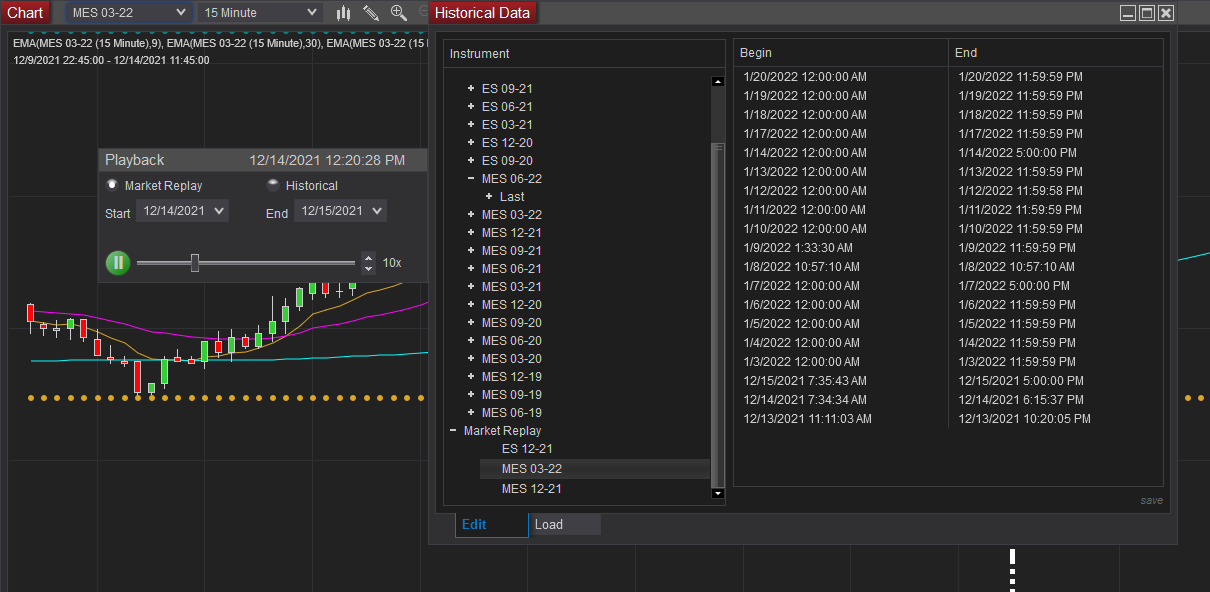
Task: Expand the MES 09-20 tree node
Action: (471, 323)
